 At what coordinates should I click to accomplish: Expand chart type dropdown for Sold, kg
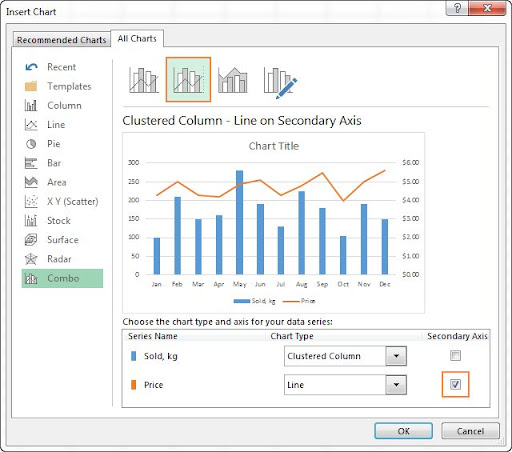(396, 356)
